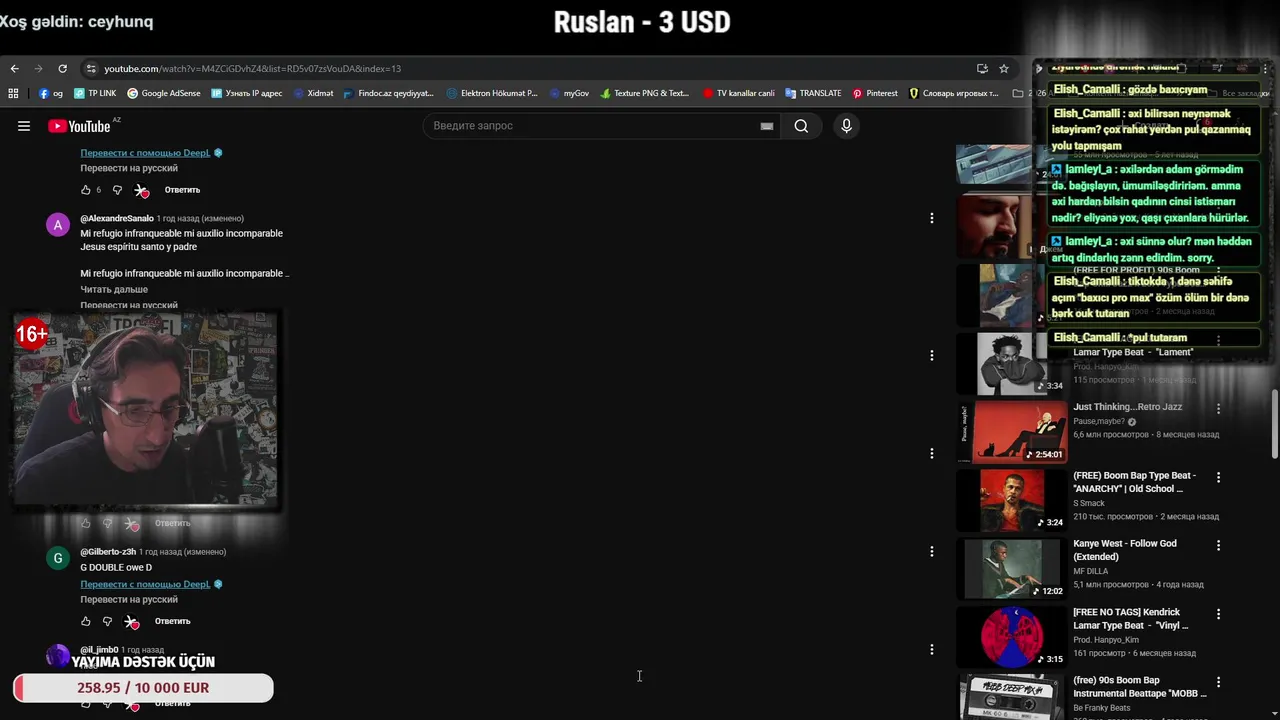
Task: Open the options menu for @AlexandreSanalo's comment
Action: (x=931, y=218)
